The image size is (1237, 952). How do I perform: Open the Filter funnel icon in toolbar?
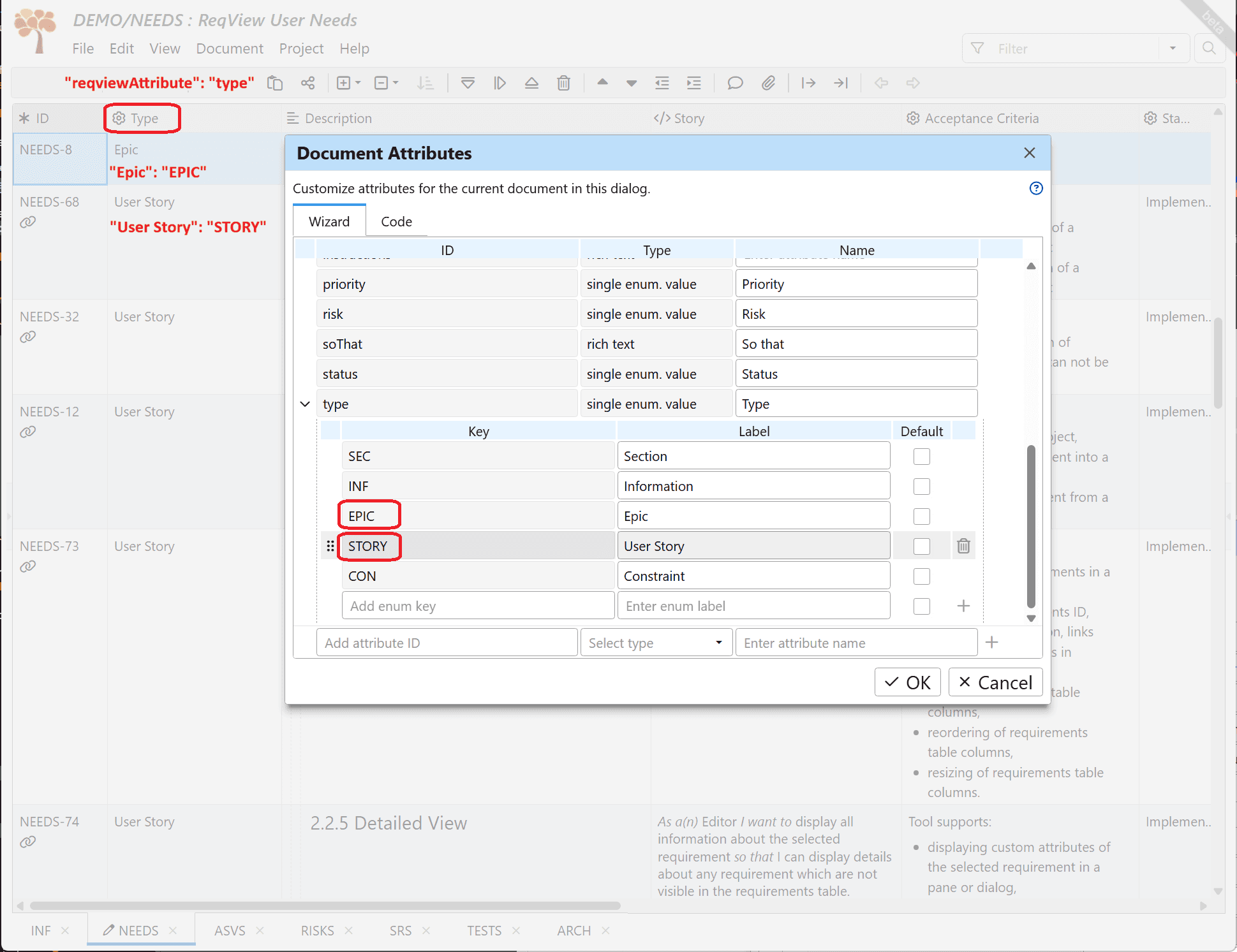coord(977,48)
